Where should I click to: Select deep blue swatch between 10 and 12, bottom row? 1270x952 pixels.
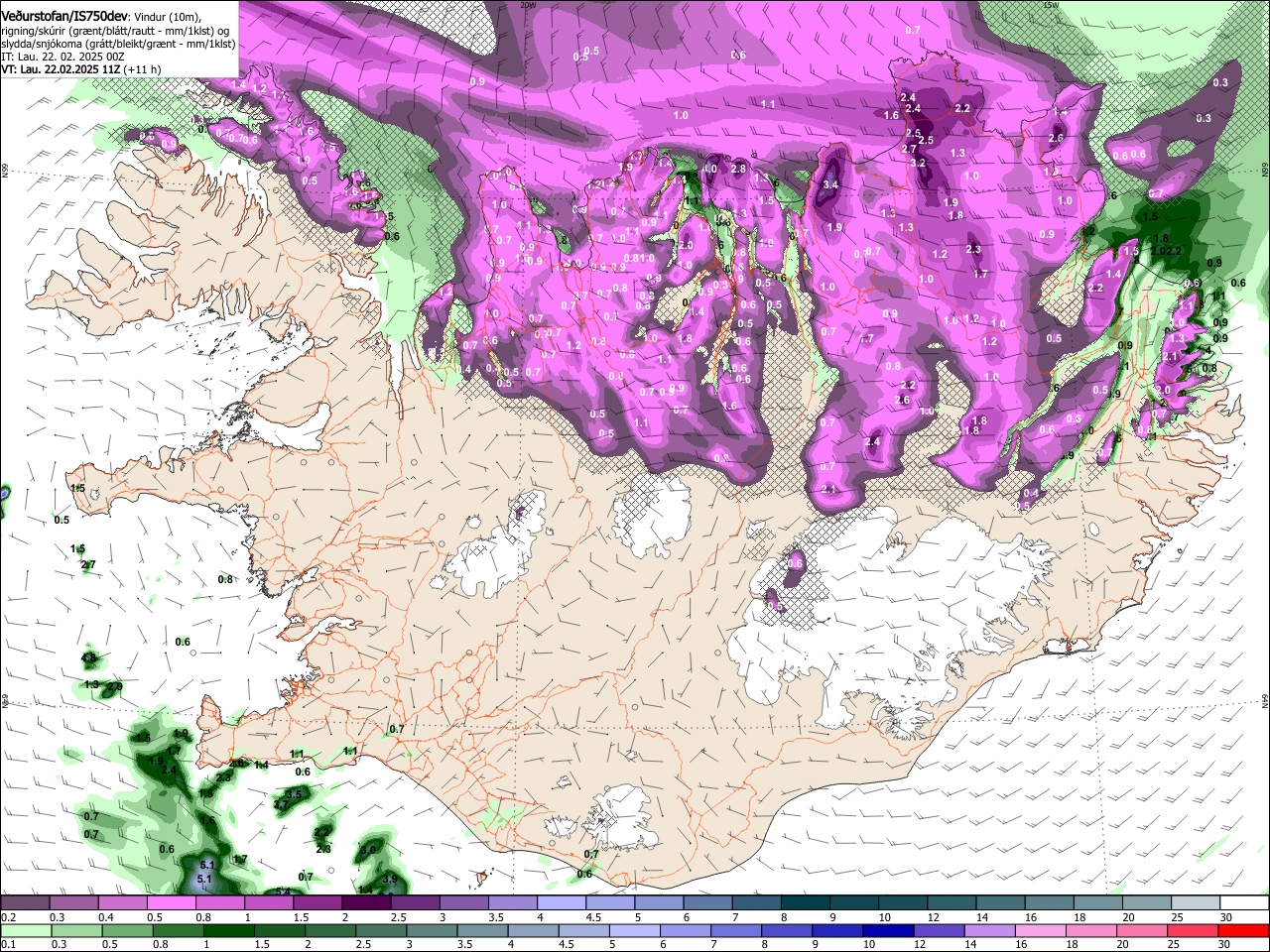coord(886,930)
